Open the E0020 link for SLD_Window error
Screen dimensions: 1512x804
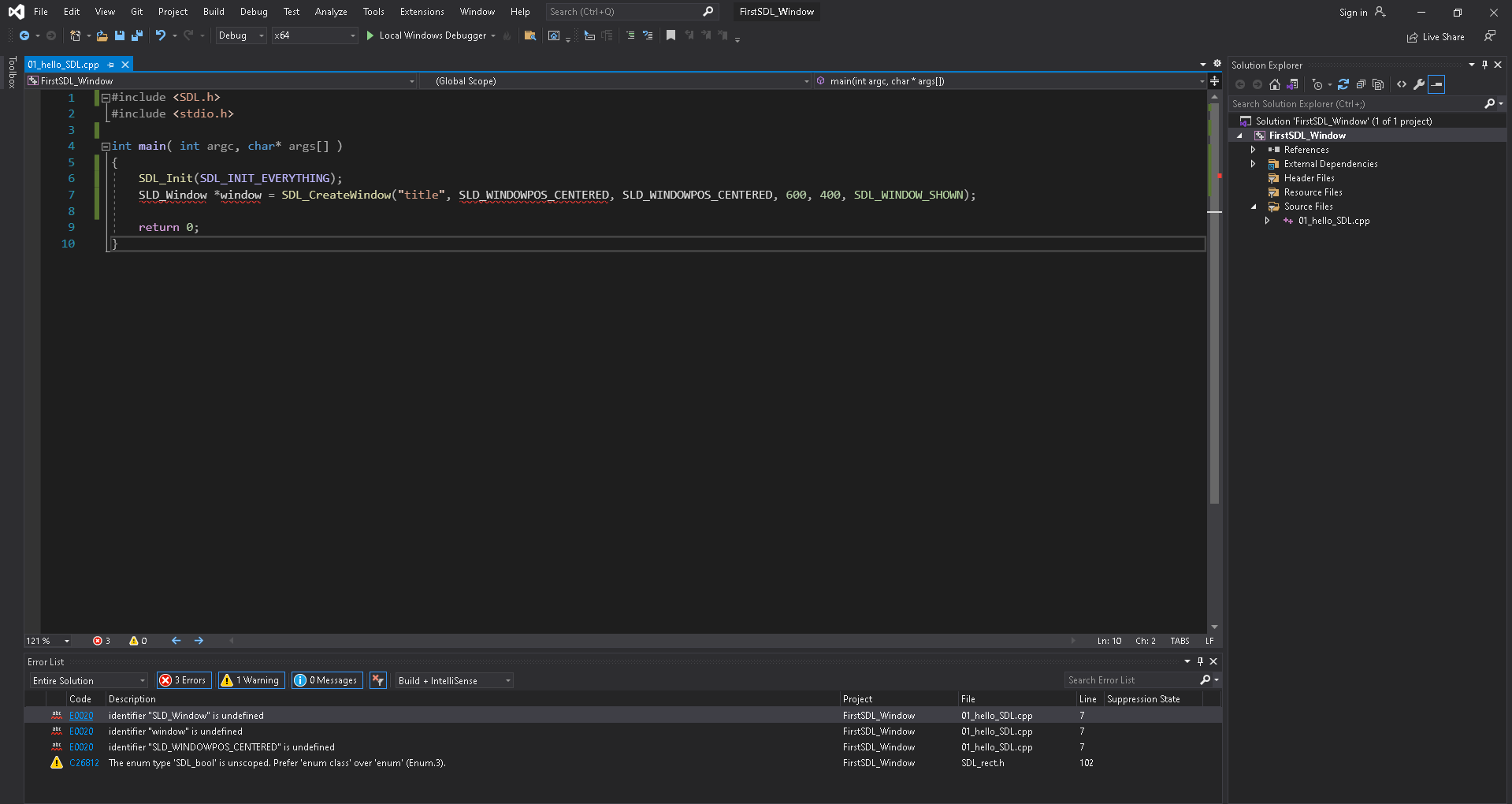coord(81,716)
